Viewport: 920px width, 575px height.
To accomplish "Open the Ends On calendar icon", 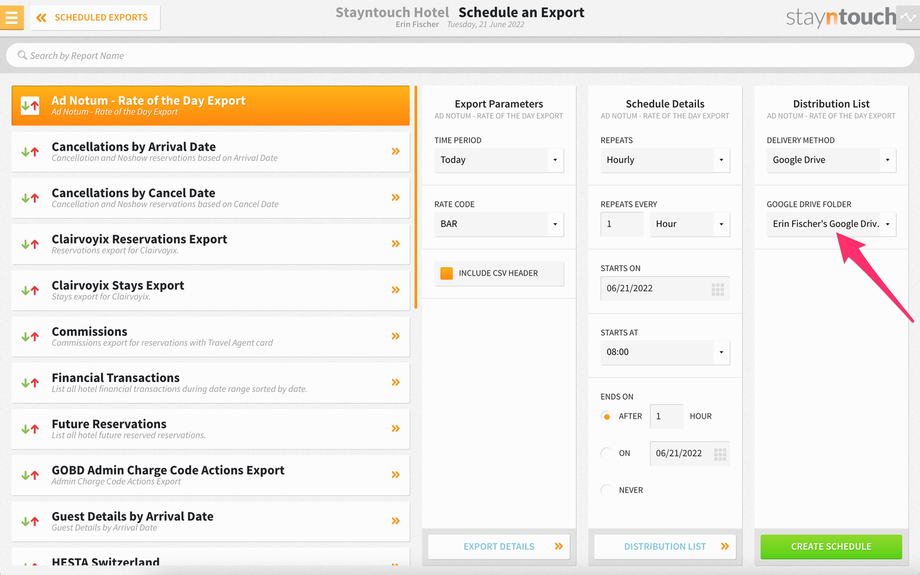I will coord(720,454).
